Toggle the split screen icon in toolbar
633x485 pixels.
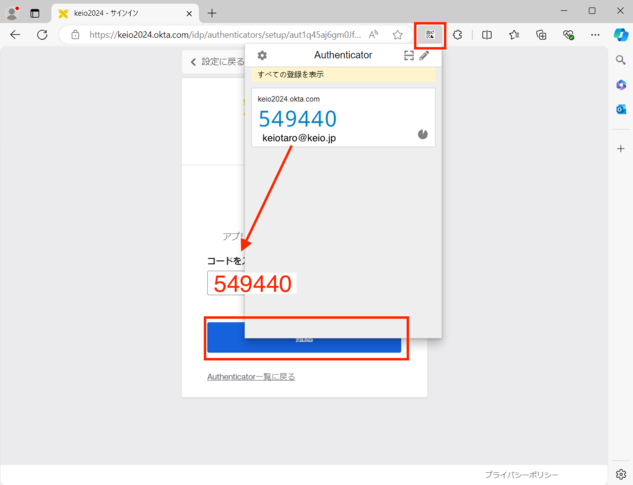point(487,34)
